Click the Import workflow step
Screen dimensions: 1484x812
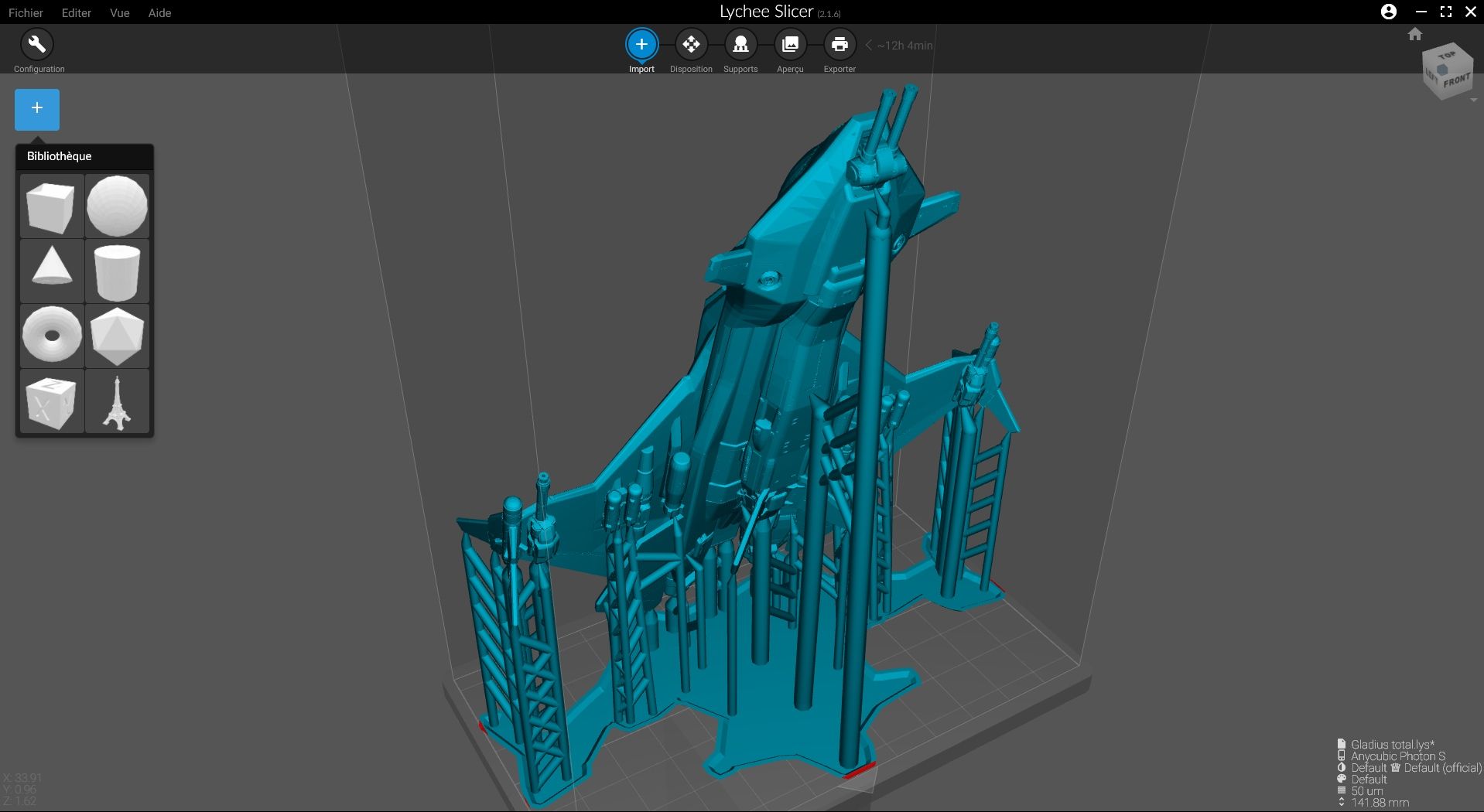641,45
